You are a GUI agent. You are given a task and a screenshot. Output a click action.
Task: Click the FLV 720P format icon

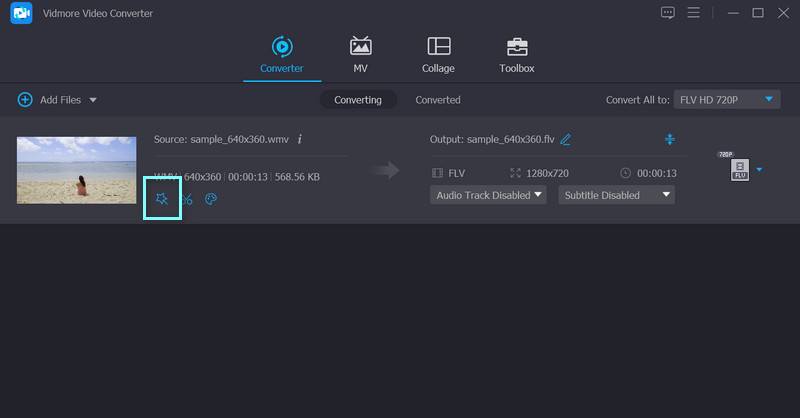coord(739,170)
